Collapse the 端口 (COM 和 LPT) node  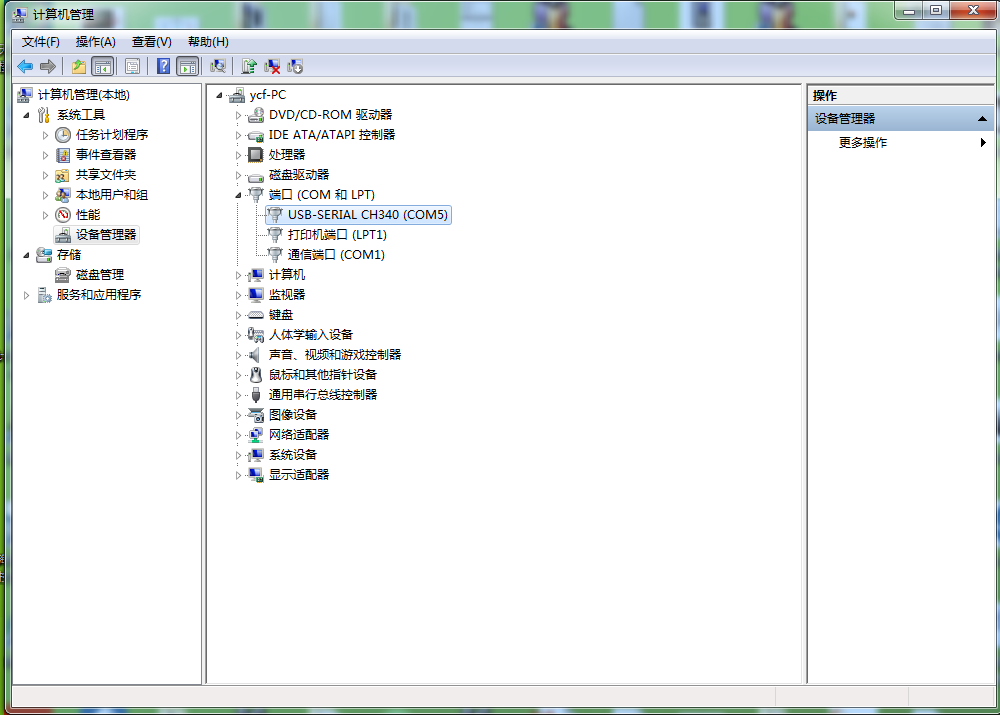tap(238, 195)
